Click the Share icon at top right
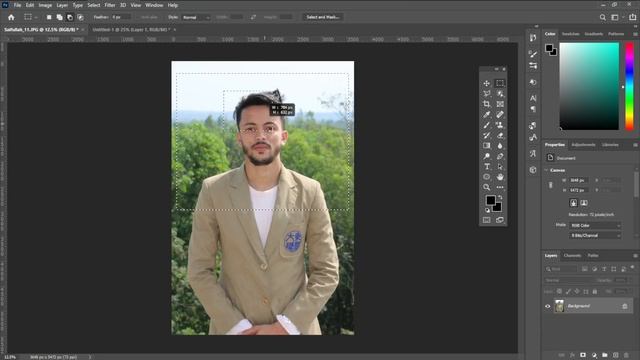 pos(632,17)
